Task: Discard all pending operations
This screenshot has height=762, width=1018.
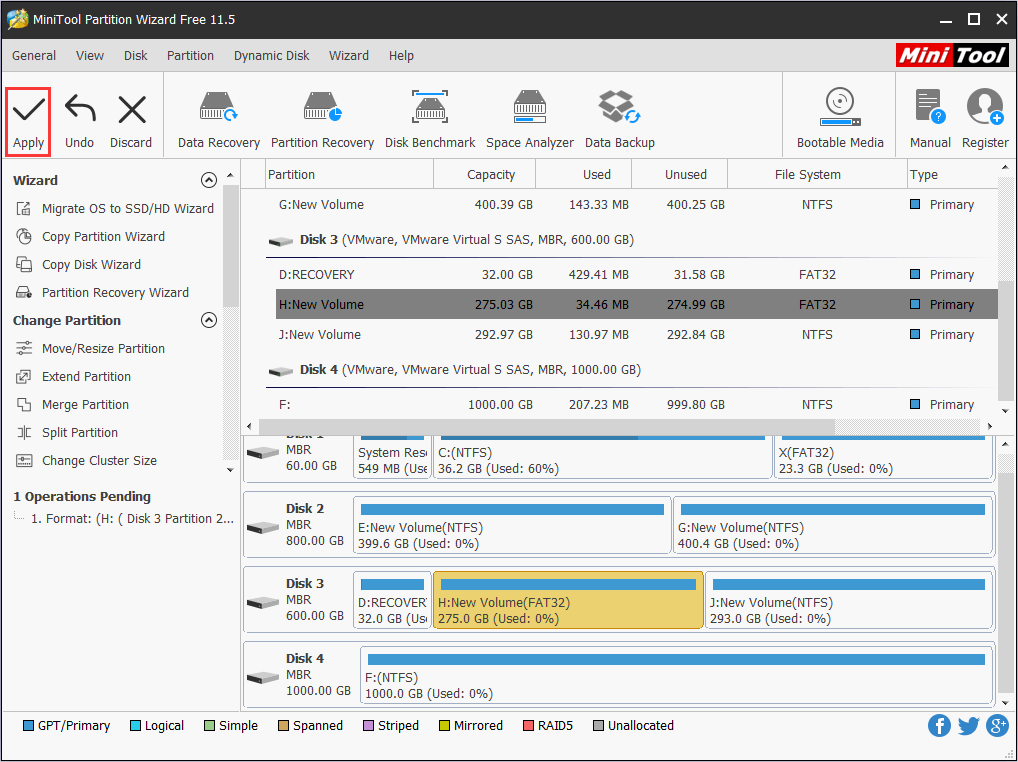Action: (x=130, y=122)
